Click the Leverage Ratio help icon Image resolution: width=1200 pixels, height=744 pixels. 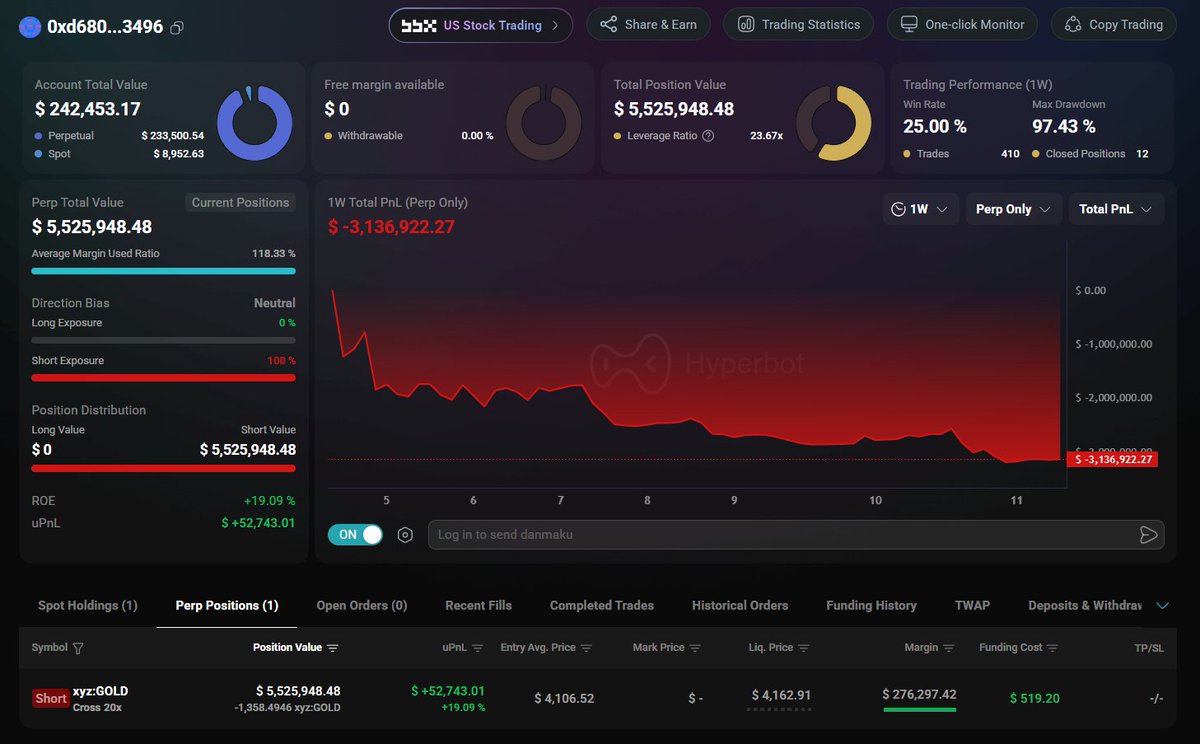pyautogui.click(x=709, y=136)
